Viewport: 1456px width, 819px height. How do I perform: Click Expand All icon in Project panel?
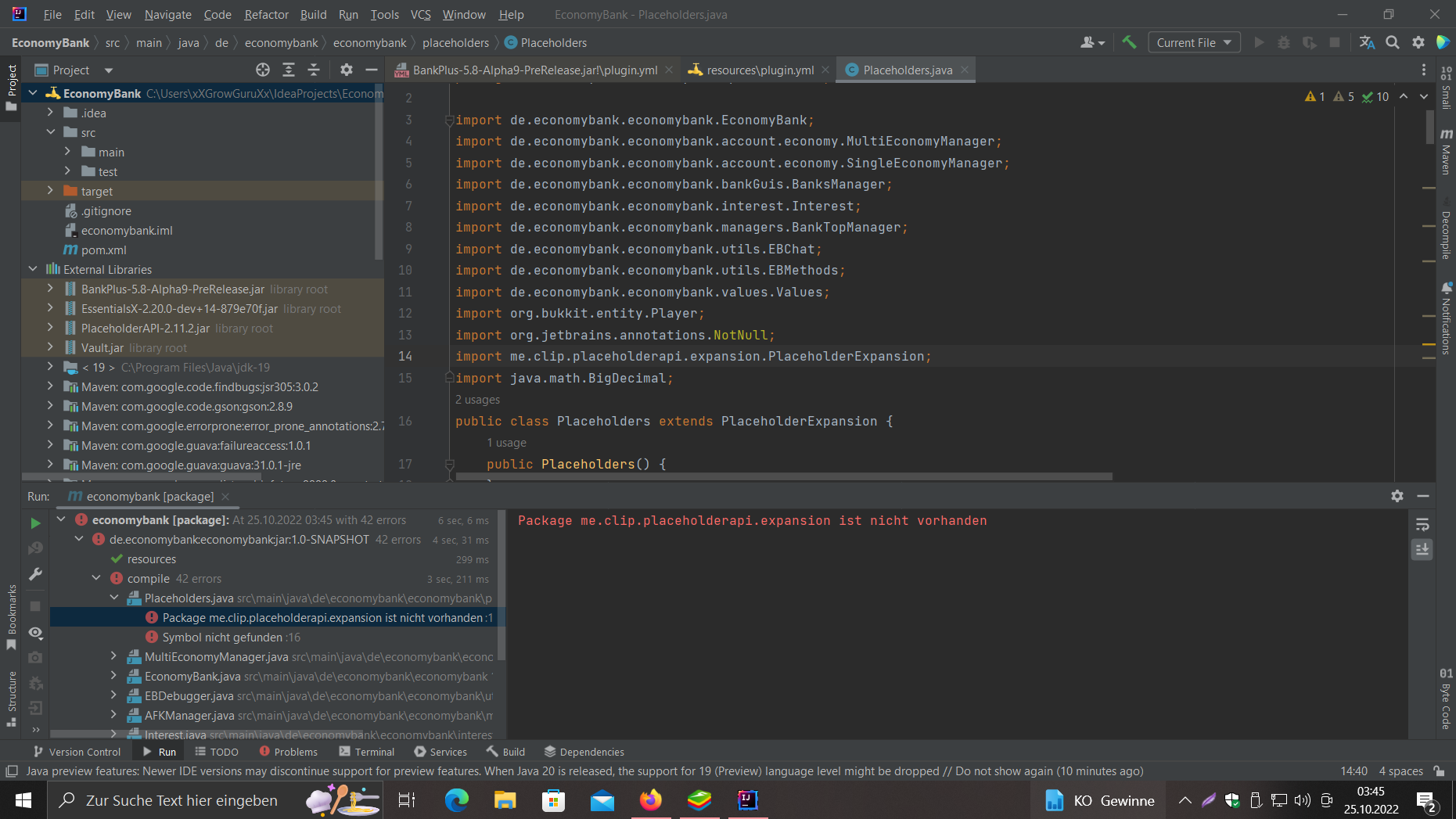pos(289,70)
